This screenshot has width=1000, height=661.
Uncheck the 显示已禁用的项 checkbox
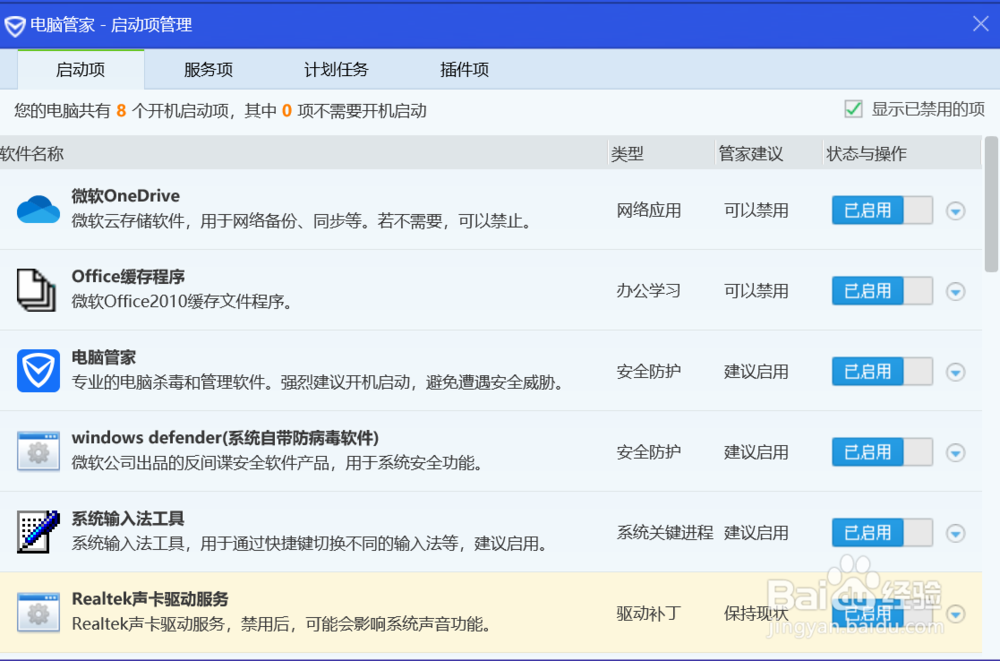pos(853,109)
